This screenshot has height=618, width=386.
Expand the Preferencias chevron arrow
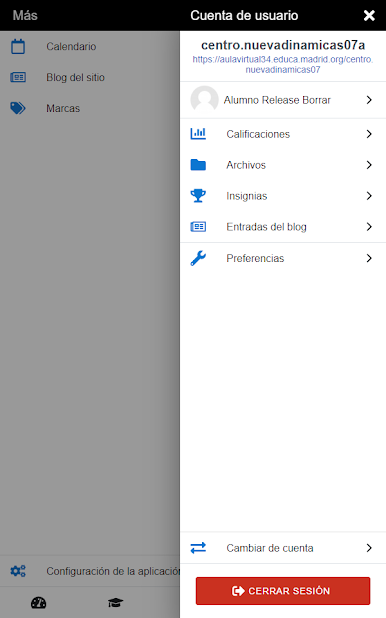(369, 258)
